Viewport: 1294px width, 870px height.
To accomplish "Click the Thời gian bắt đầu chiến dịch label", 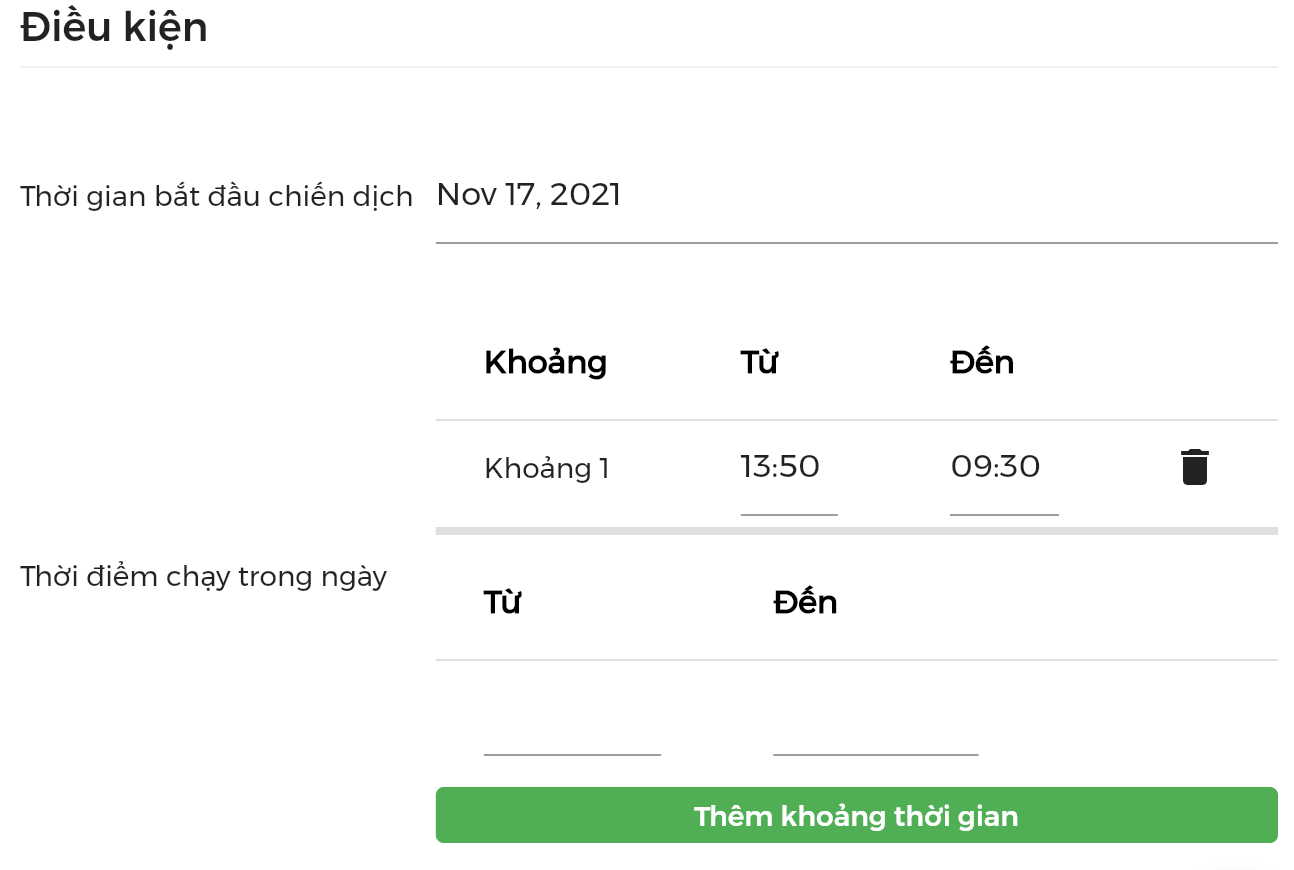I will click(x=216, y=197).
